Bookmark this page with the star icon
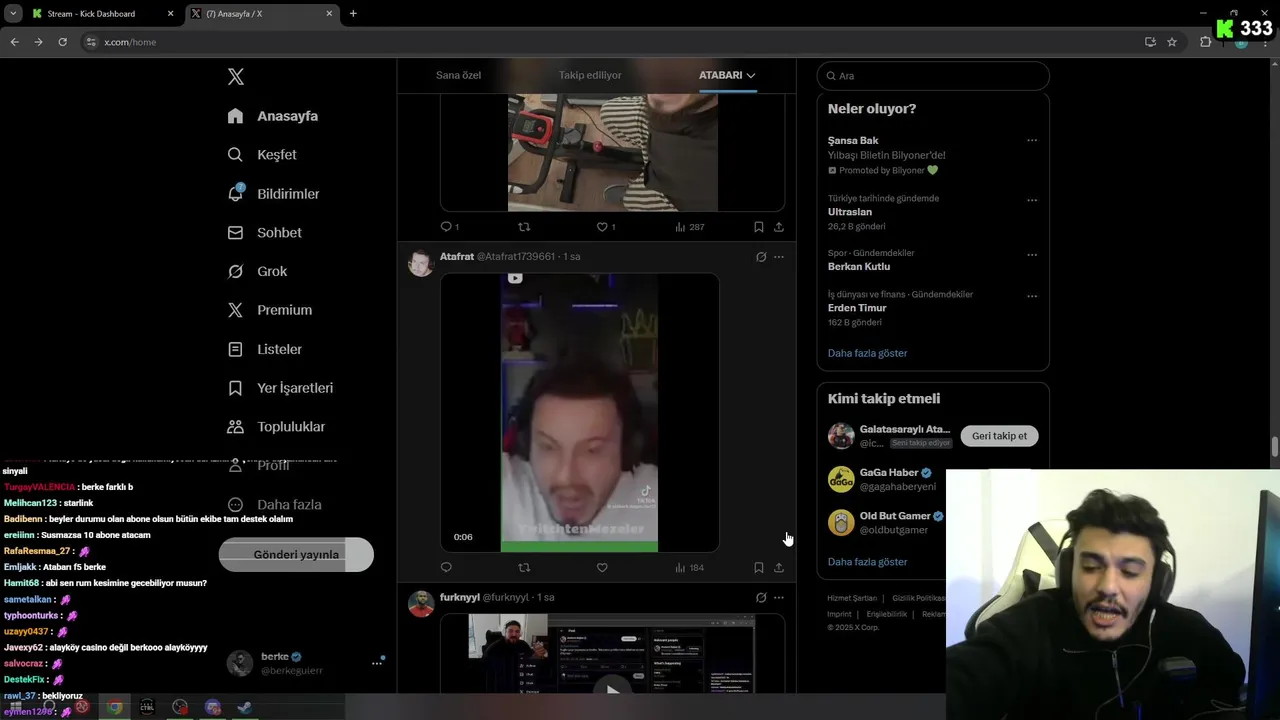Image resolution: width=1280 pixels, height=720 pixels. pyautogui.click(x=1172, y=42)
